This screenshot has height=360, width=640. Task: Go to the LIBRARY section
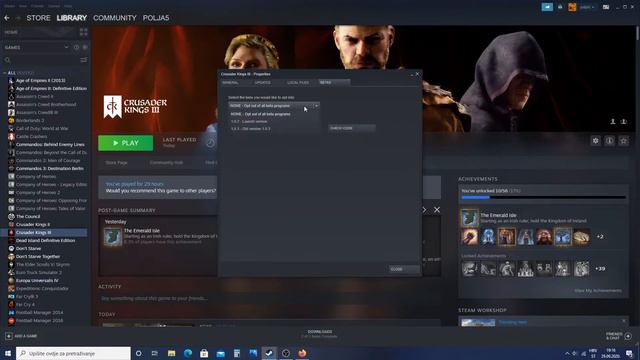click(x=72, y=18)
